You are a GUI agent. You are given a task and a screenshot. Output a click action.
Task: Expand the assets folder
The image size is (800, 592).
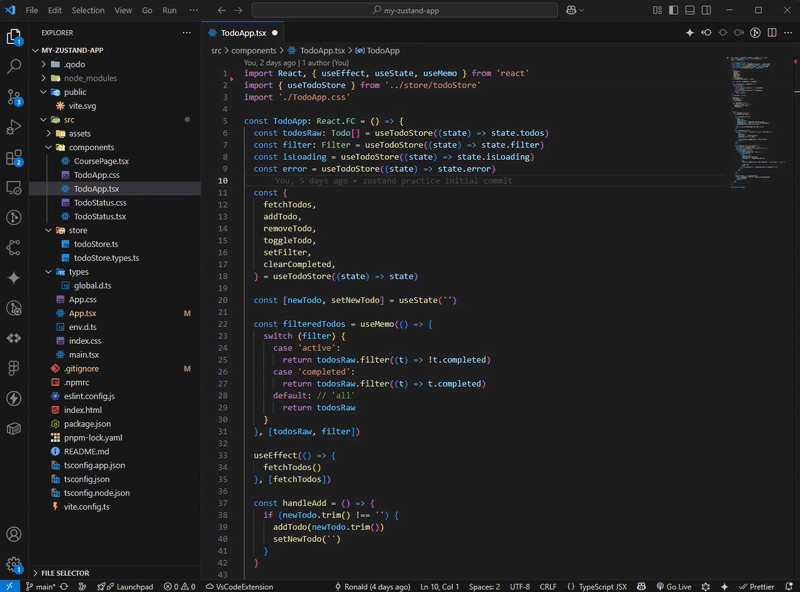(x=79, y=133)
